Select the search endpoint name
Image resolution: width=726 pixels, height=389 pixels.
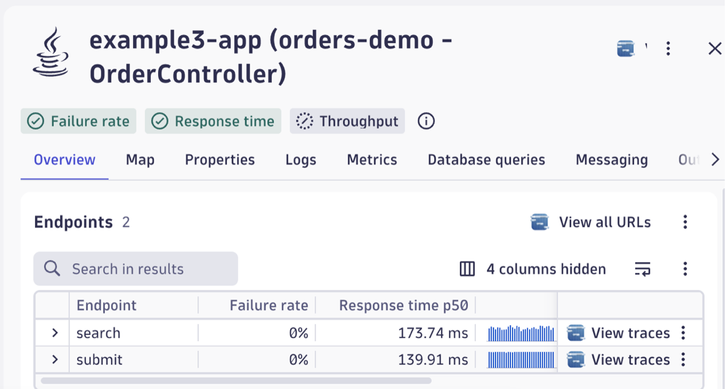(98, 333)
